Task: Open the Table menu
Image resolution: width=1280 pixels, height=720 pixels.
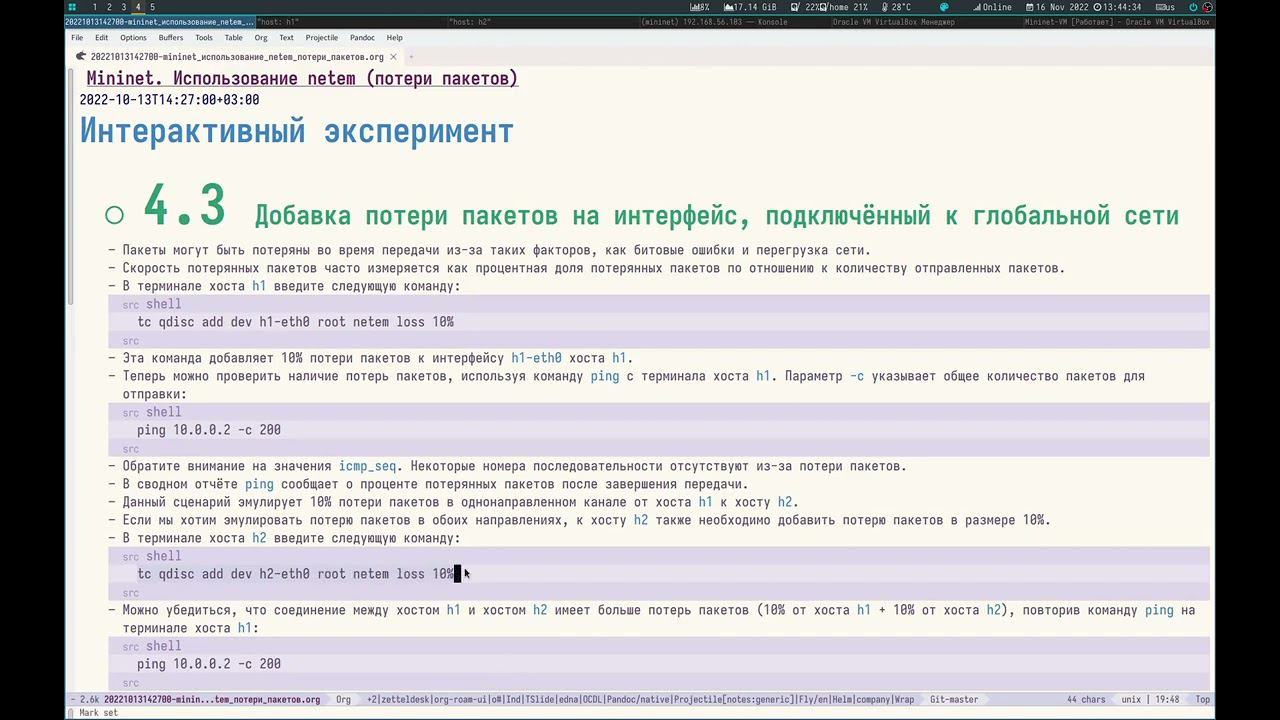Action: [233, 38]
